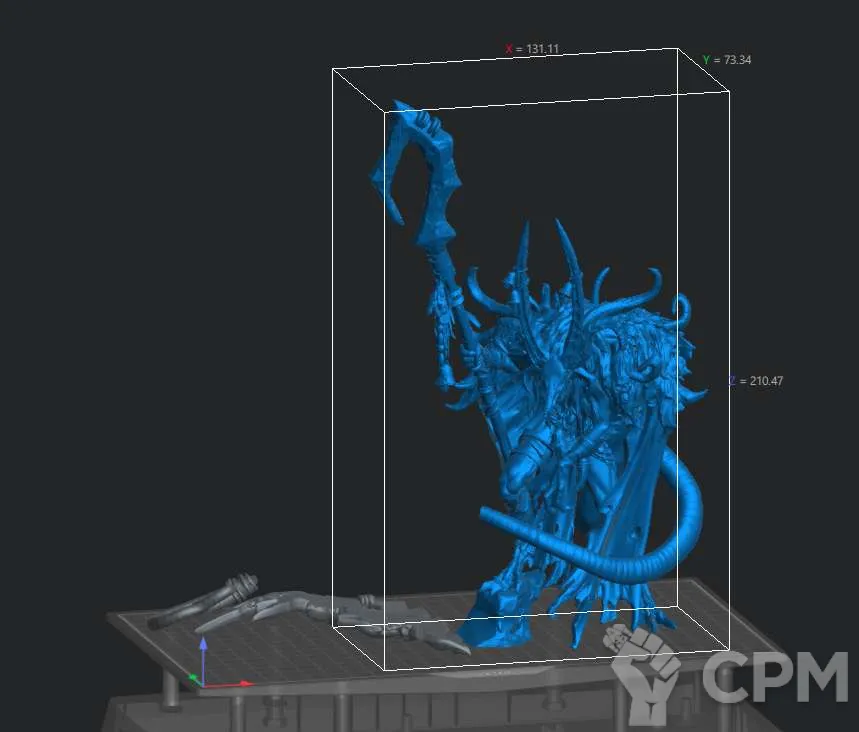The image size is (859, 732).
Task: Click the printer base front panel
Action: [400, 712]
